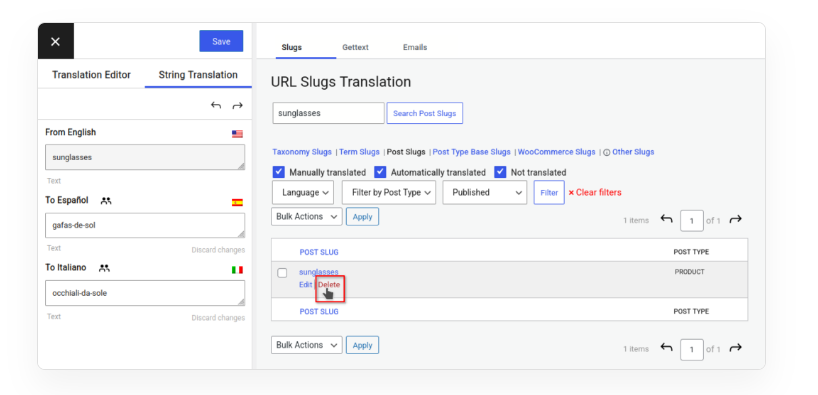Viewport: 818px width, 395px height.
Task: Click the Filter button
Action: [x=549, y=193]
